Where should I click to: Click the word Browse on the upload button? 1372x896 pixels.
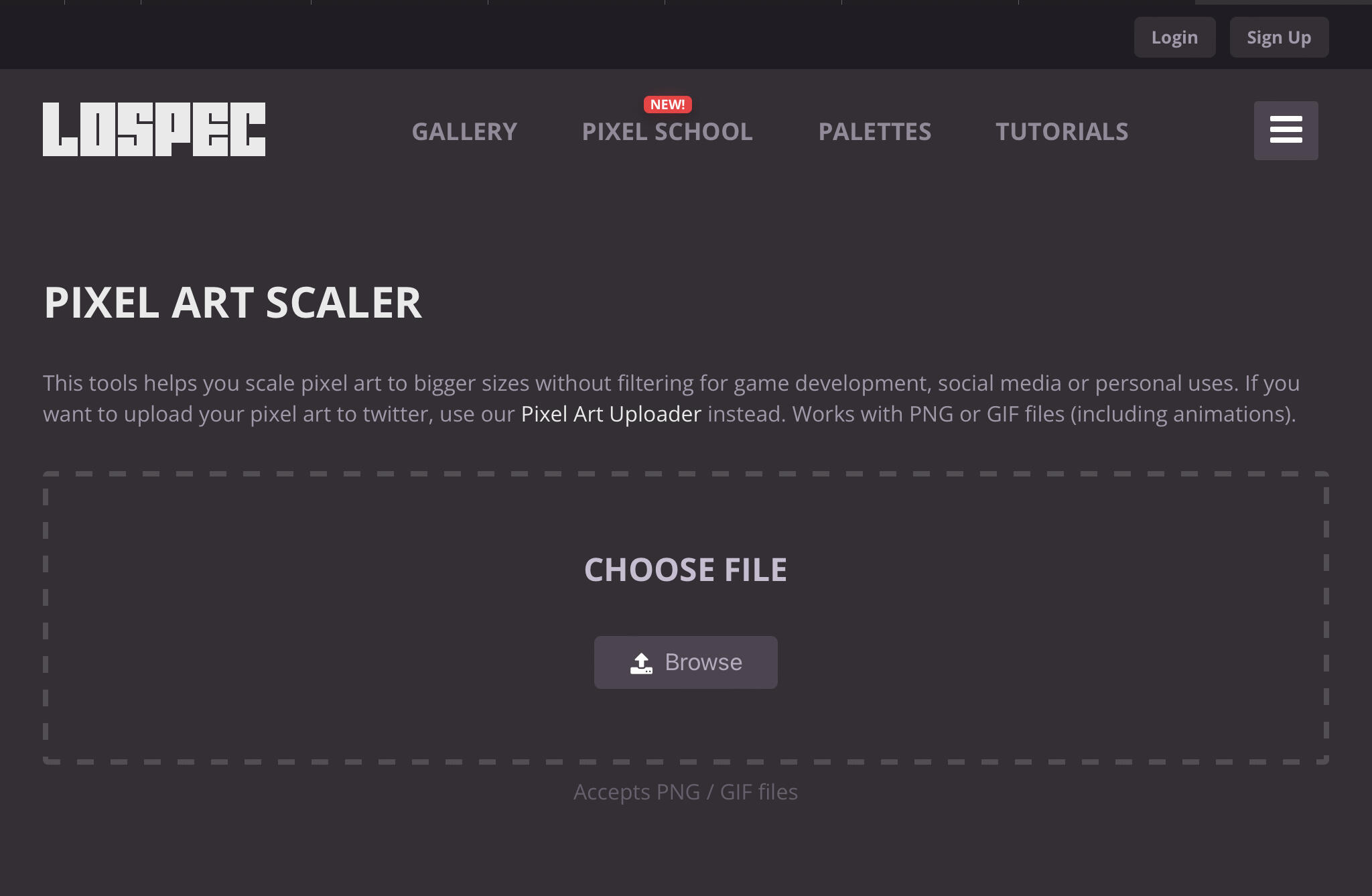[x=703, y=662]
